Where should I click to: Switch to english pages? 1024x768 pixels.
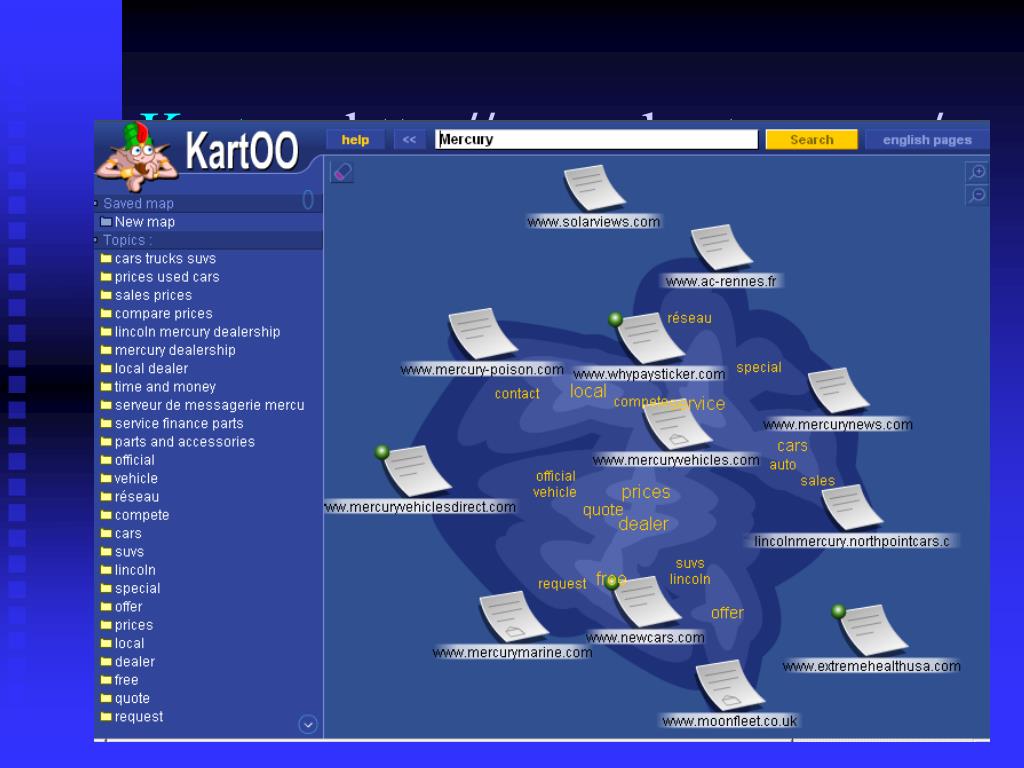coord(927,140)
